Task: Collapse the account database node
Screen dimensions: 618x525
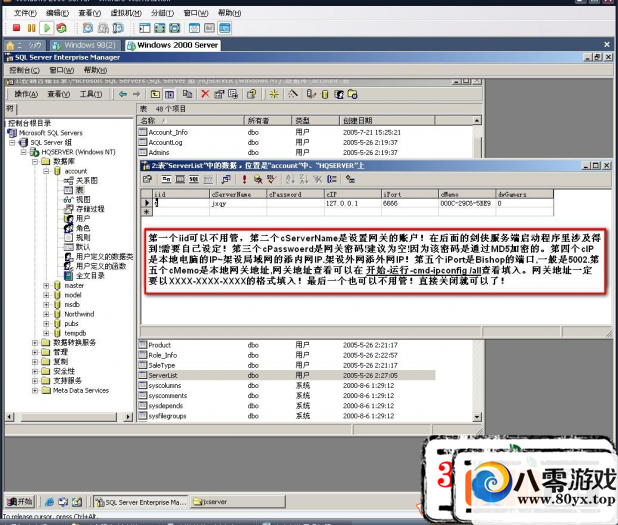Action: coord(46,171)
